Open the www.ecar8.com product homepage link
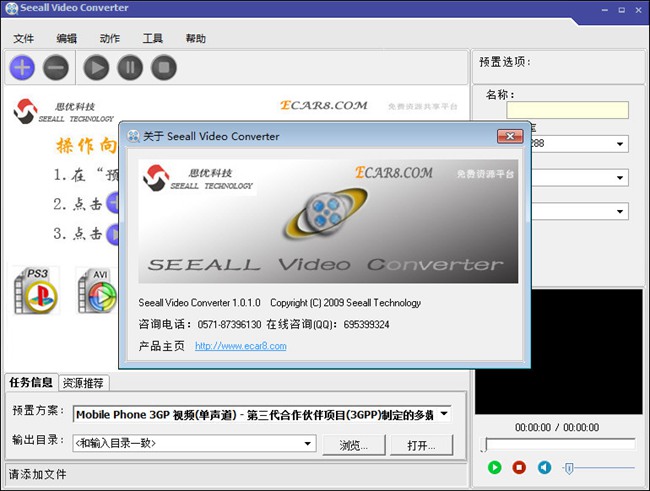650x491 pixels. (x=240, y=346)
